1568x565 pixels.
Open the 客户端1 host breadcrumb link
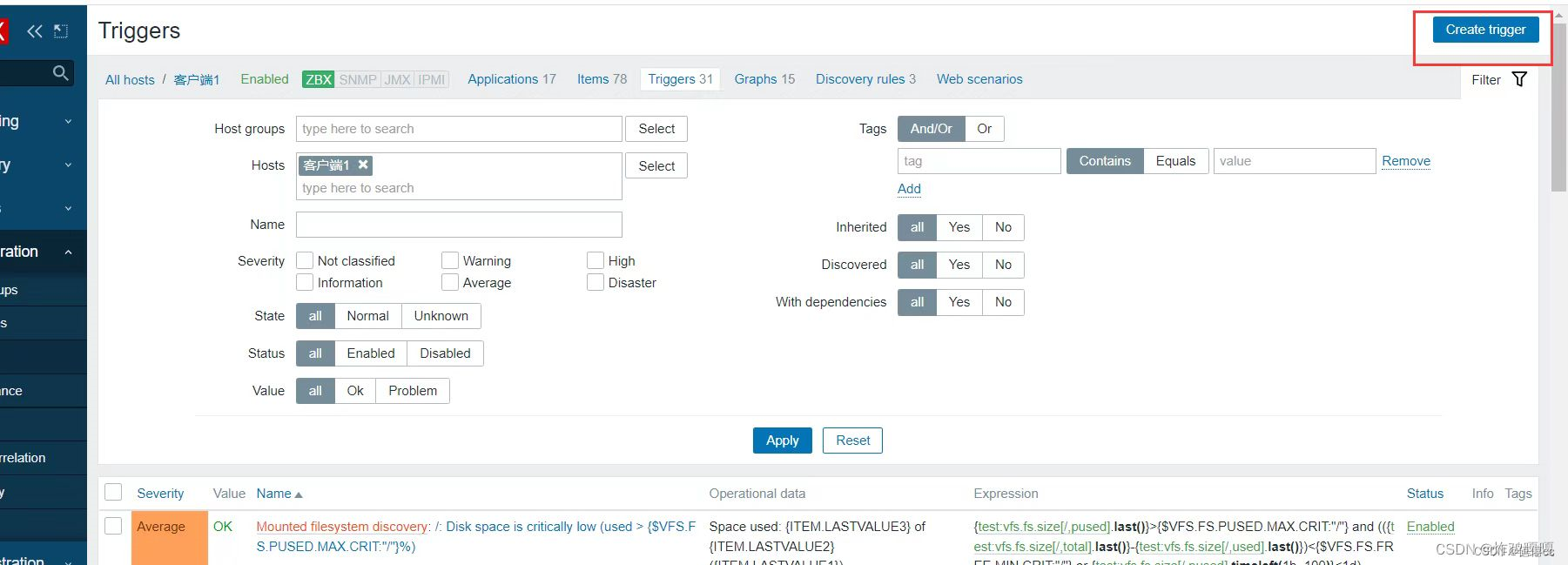[197, 80]
